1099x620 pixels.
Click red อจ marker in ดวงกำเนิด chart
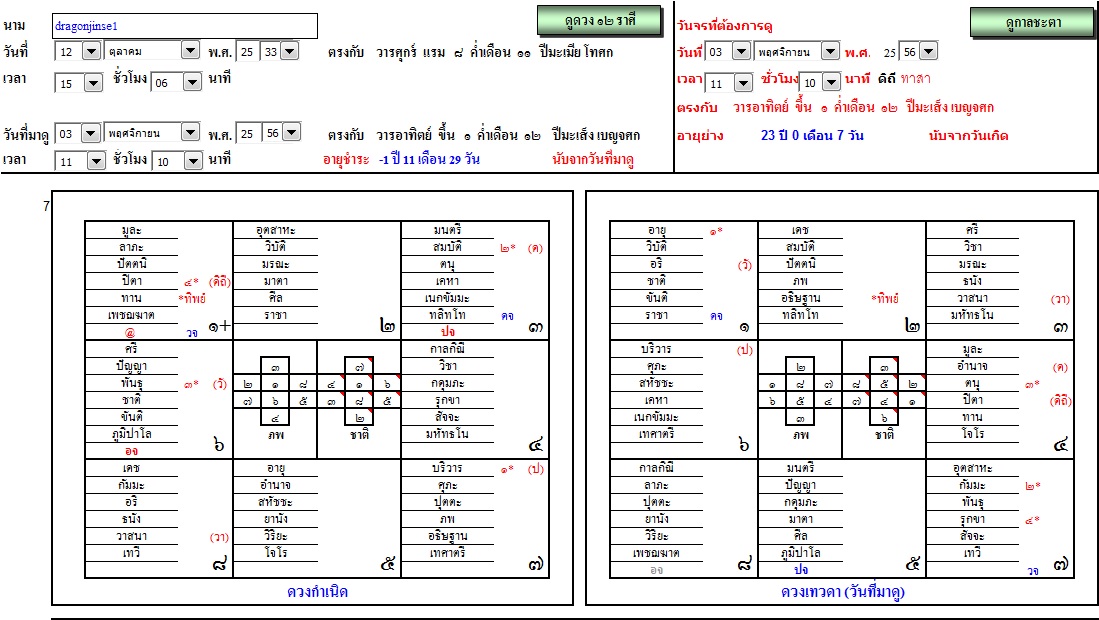(131, 452)
